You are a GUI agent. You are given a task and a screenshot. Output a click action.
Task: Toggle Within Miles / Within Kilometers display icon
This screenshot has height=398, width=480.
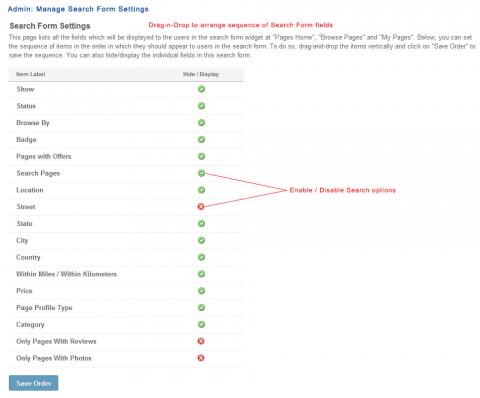(201, 274)
